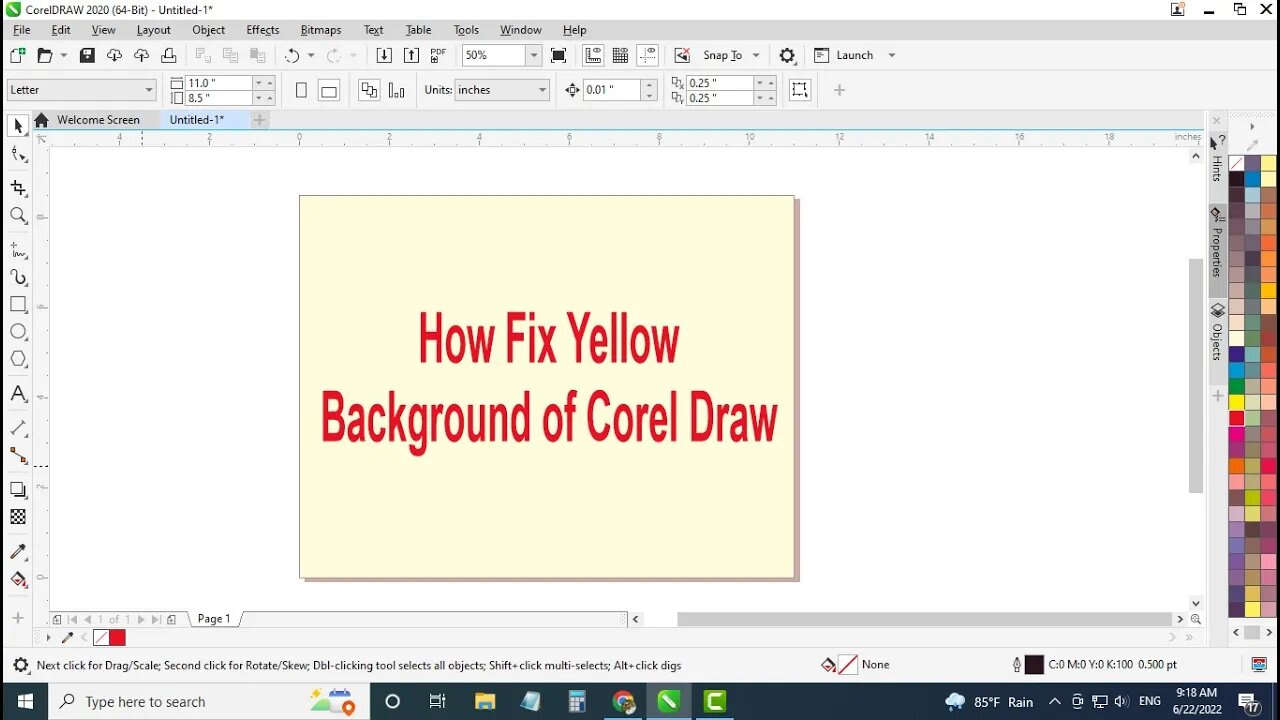Select the Pick tool in toolbox
The width and height of the screenshot is (1280, 720).
point(18,126)
